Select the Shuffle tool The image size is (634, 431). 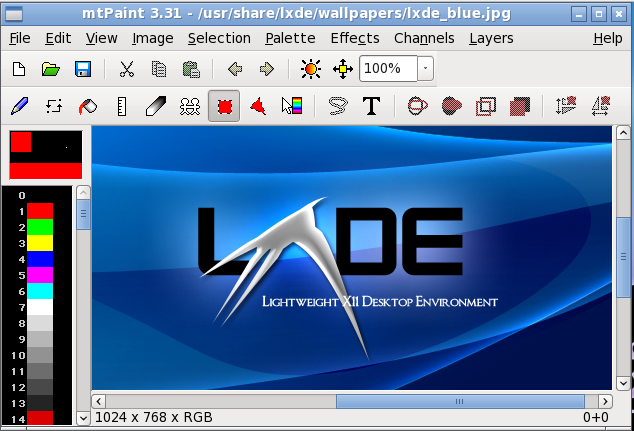(x=54, y=106)
